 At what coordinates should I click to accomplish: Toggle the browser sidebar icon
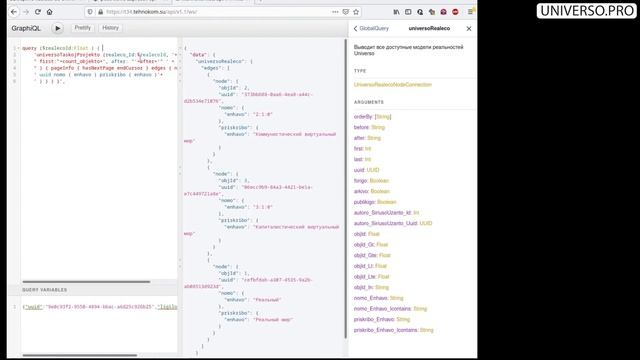click(408, 12)
